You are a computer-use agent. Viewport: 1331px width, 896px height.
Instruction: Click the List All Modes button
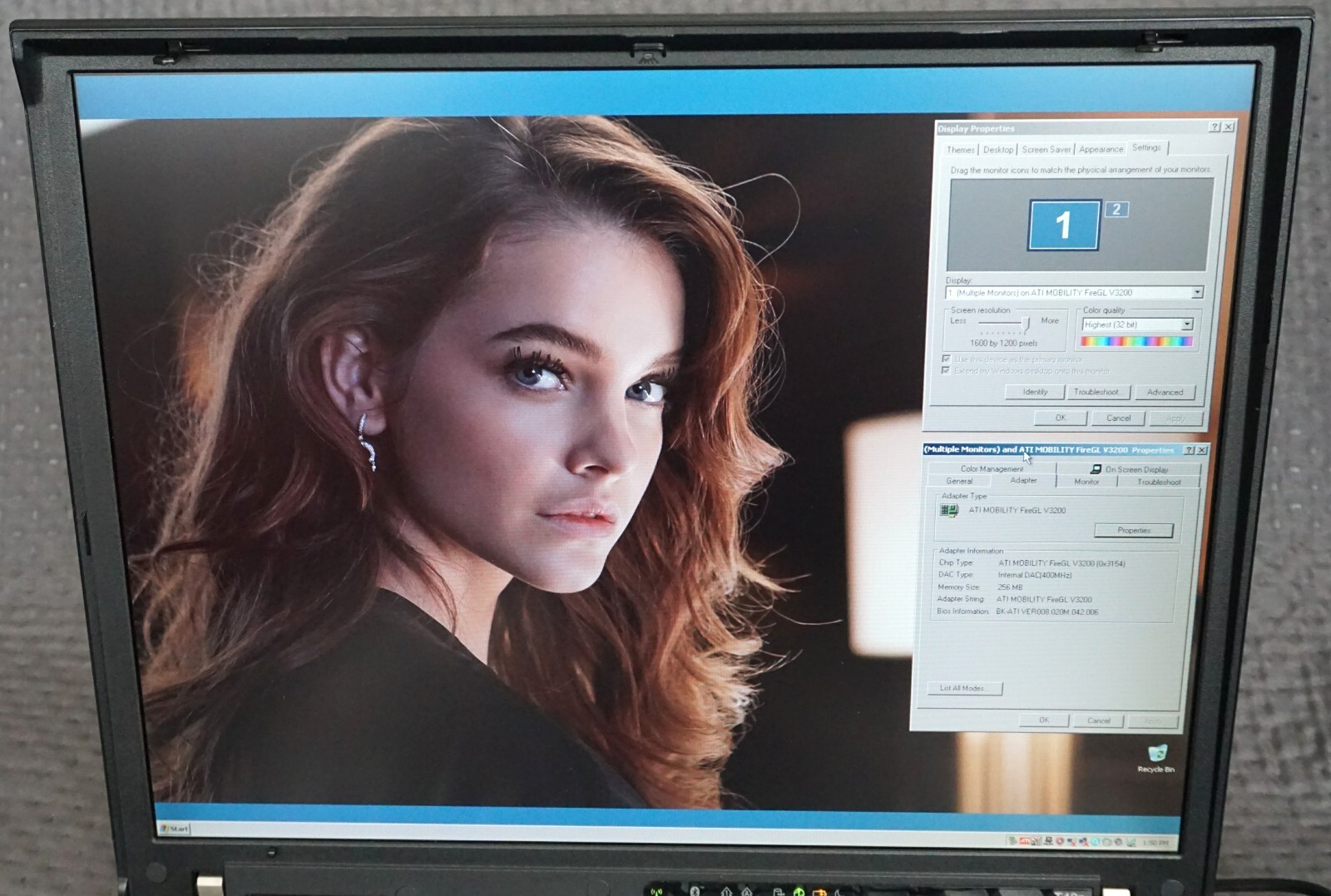[964, 688]
